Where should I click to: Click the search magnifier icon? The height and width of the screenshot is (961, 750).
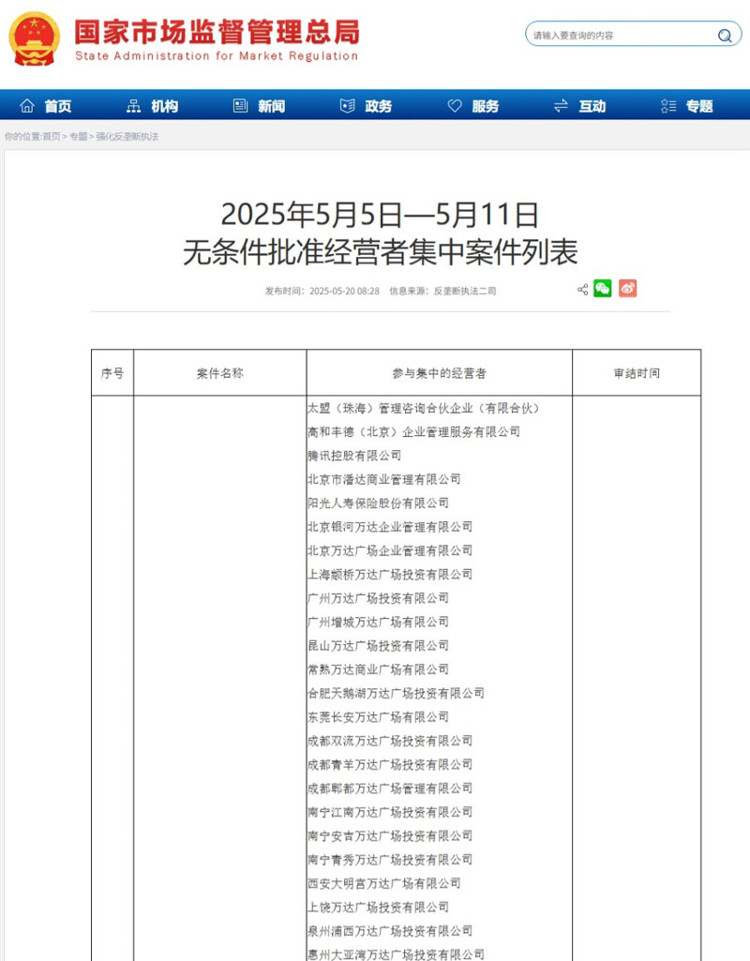click(x=725, y=36)
